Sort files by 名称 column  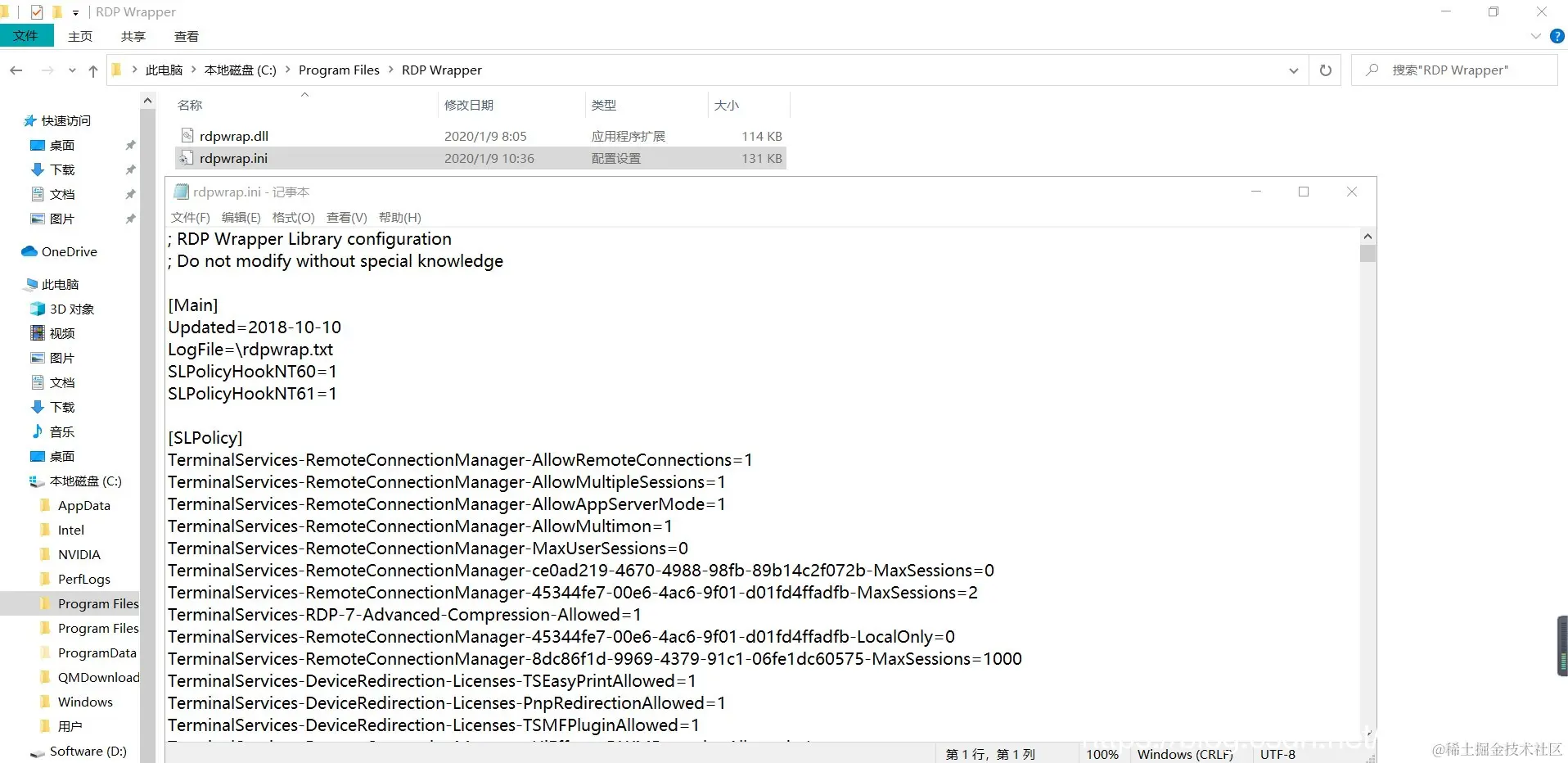coord(190,106)
